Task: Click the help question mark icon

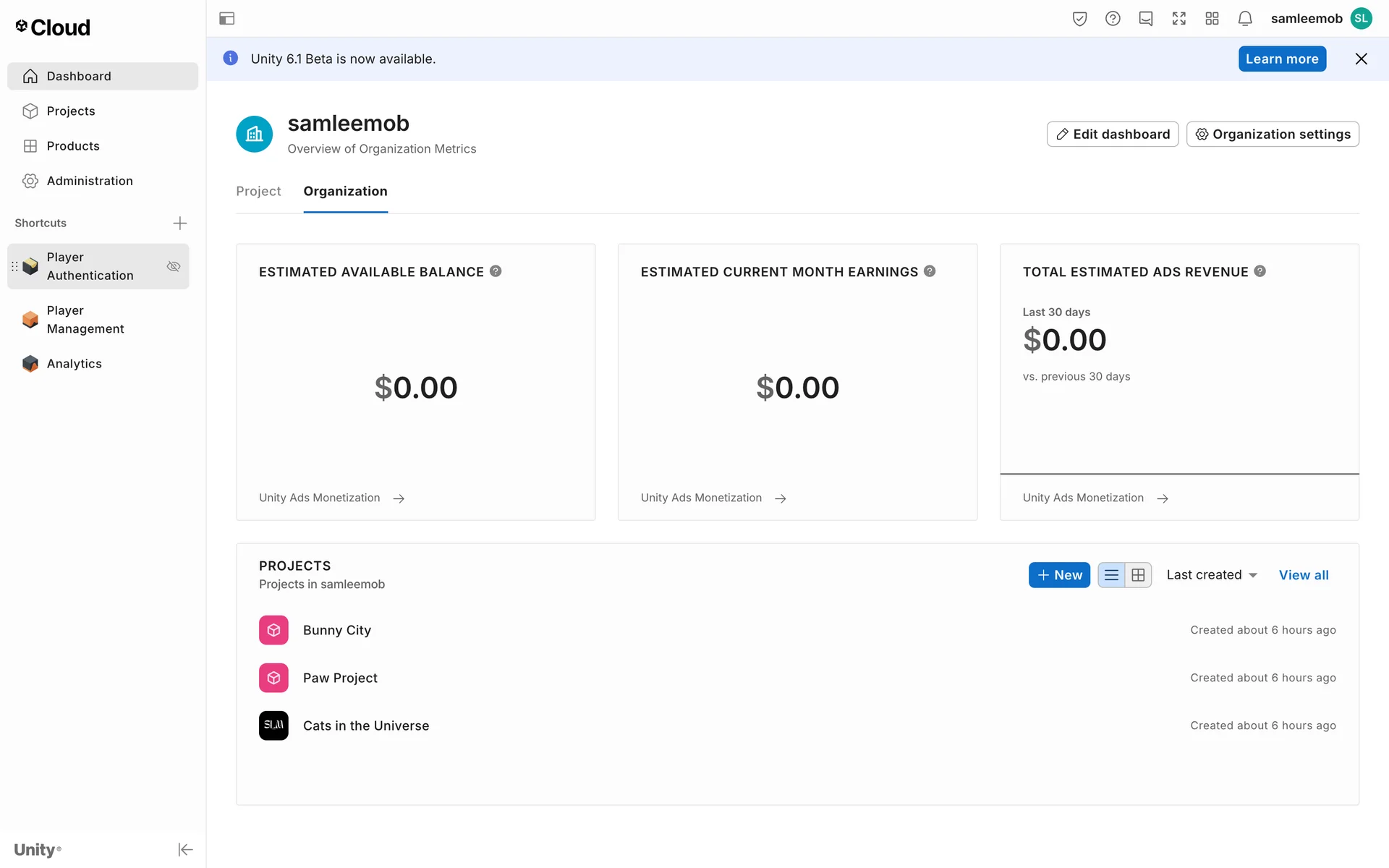Action: point(1113,19)
